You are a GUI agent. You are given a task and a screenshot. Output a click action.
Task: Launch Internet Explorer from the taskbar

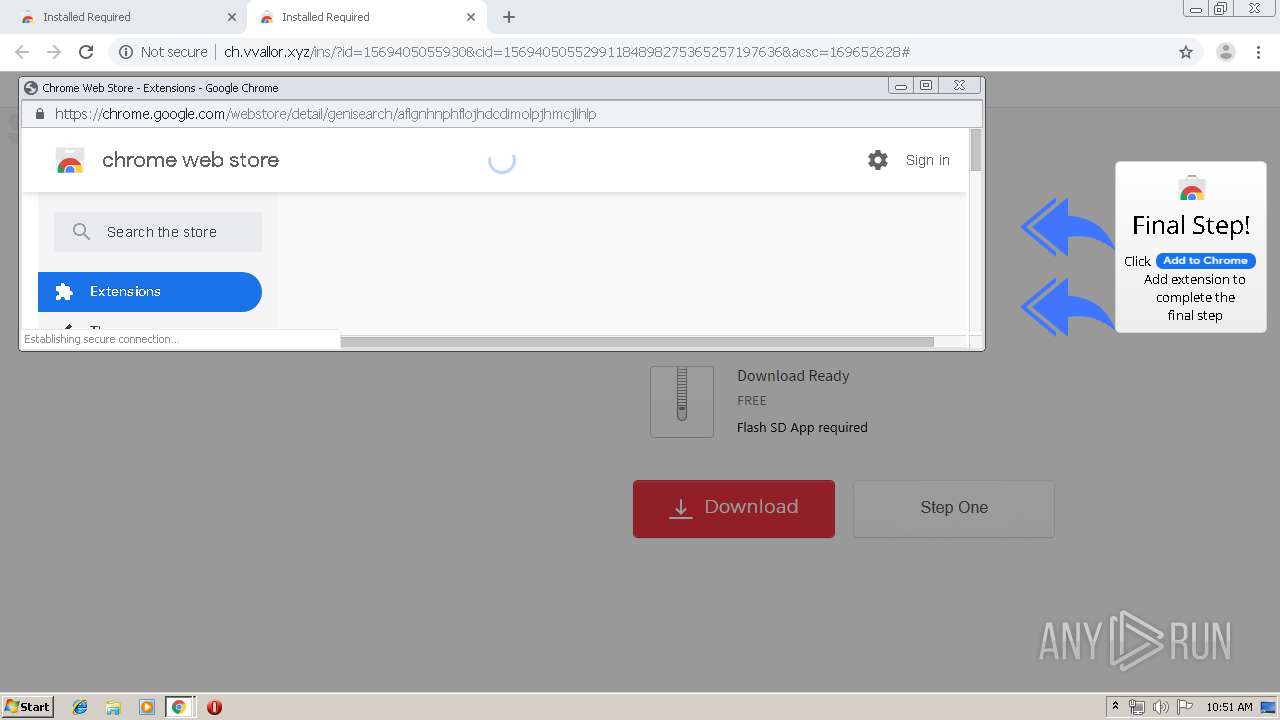[x=80, y=707]
